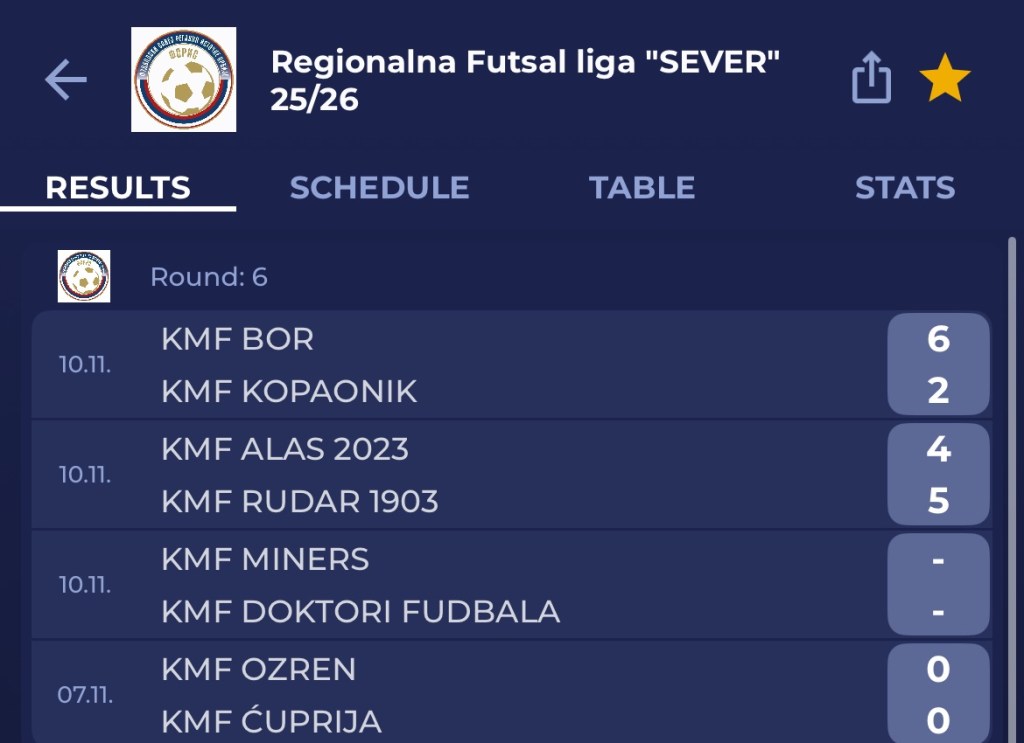
Task: Tap KMF DOKTORI FUDBALA team name
Action: tap(360, 611)
